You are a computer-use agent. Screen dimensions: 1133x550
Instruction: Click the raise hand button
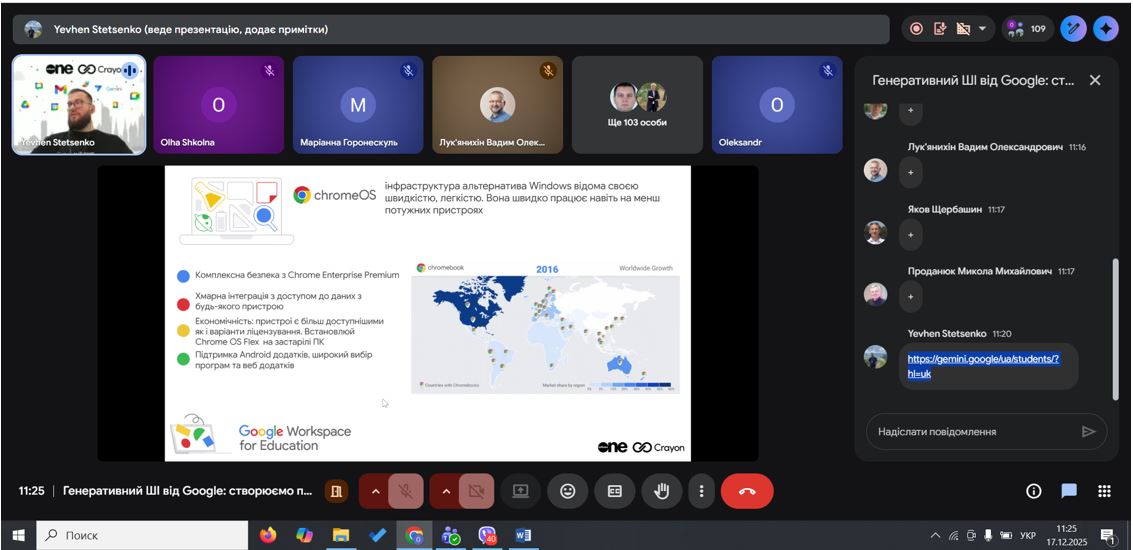(x=661, y=491)
